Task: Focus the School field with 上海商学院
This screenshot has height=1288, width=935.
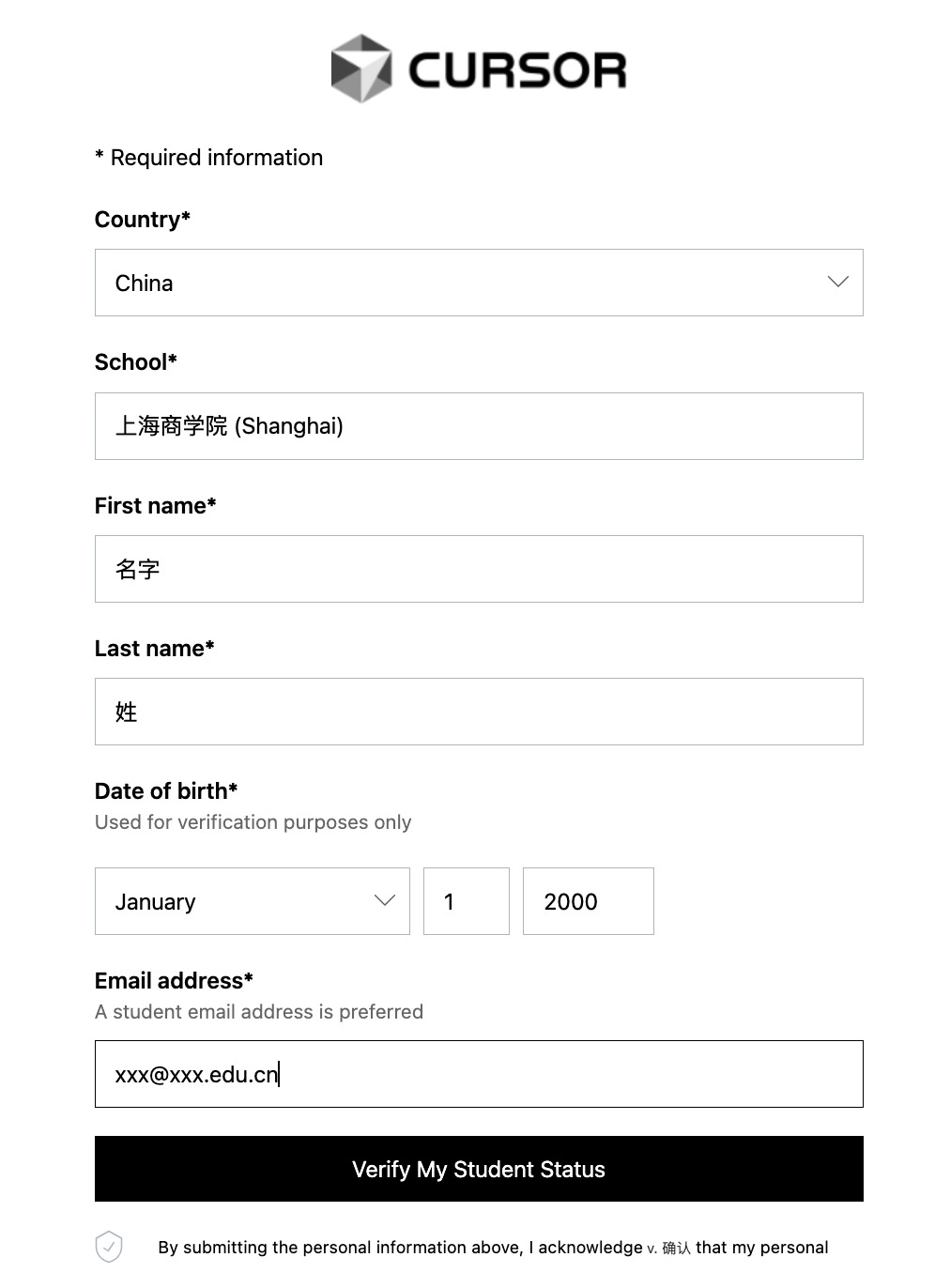Action: pos(479,426)
